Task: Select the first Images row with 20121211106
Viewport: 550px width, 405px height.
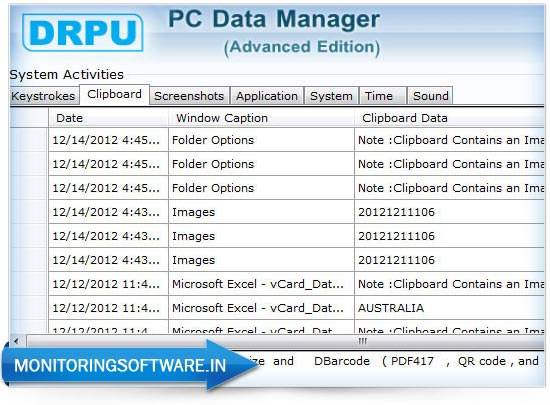Action: point(296,212)
